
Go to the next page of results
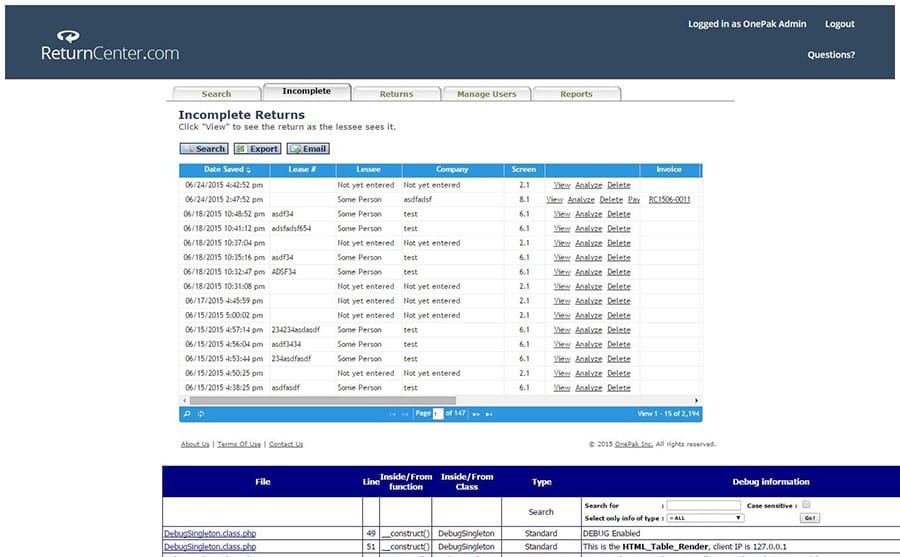coord(476,414)
